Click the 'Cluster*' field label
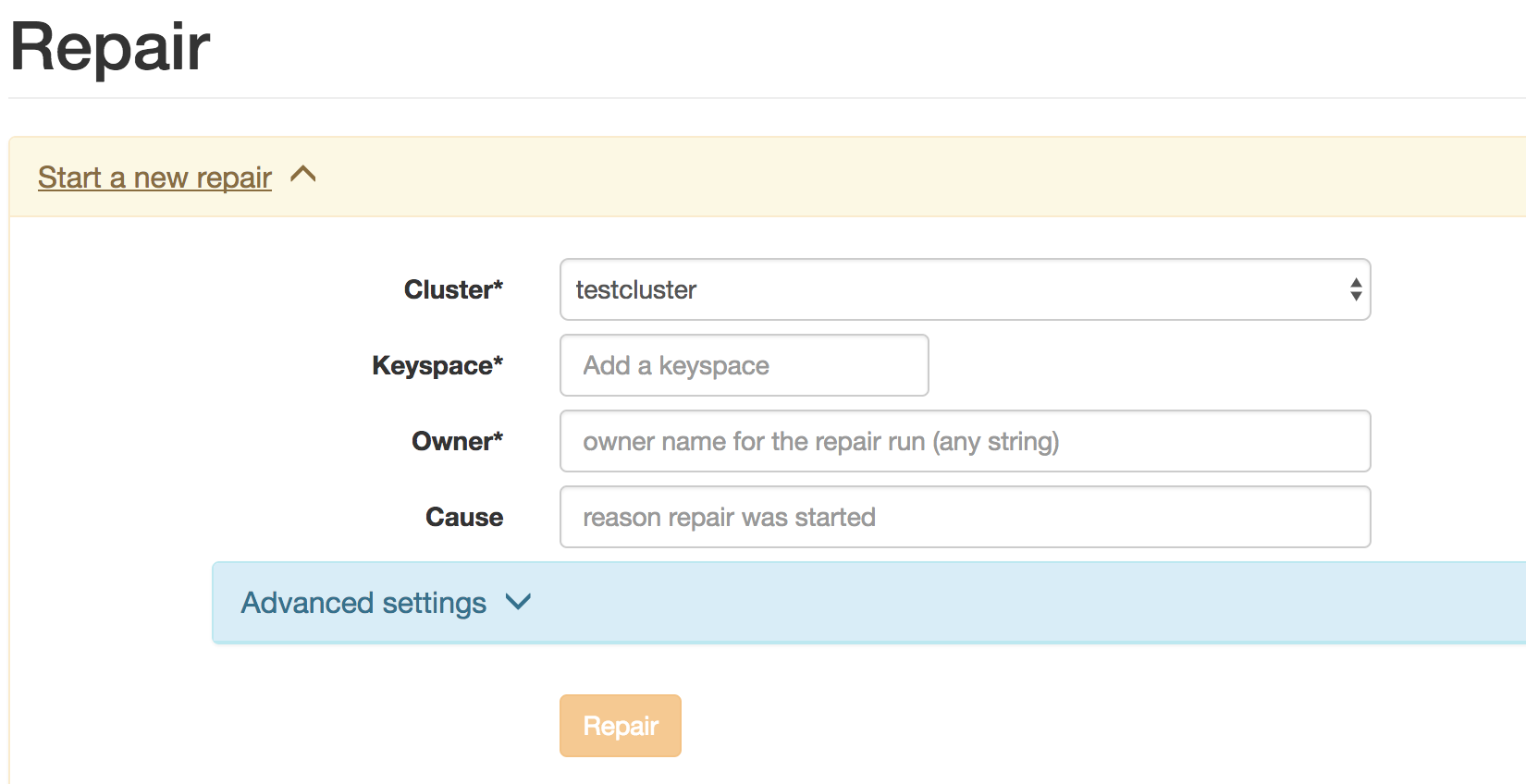The width and height of the screenshot is (1526, 784). 453,289
